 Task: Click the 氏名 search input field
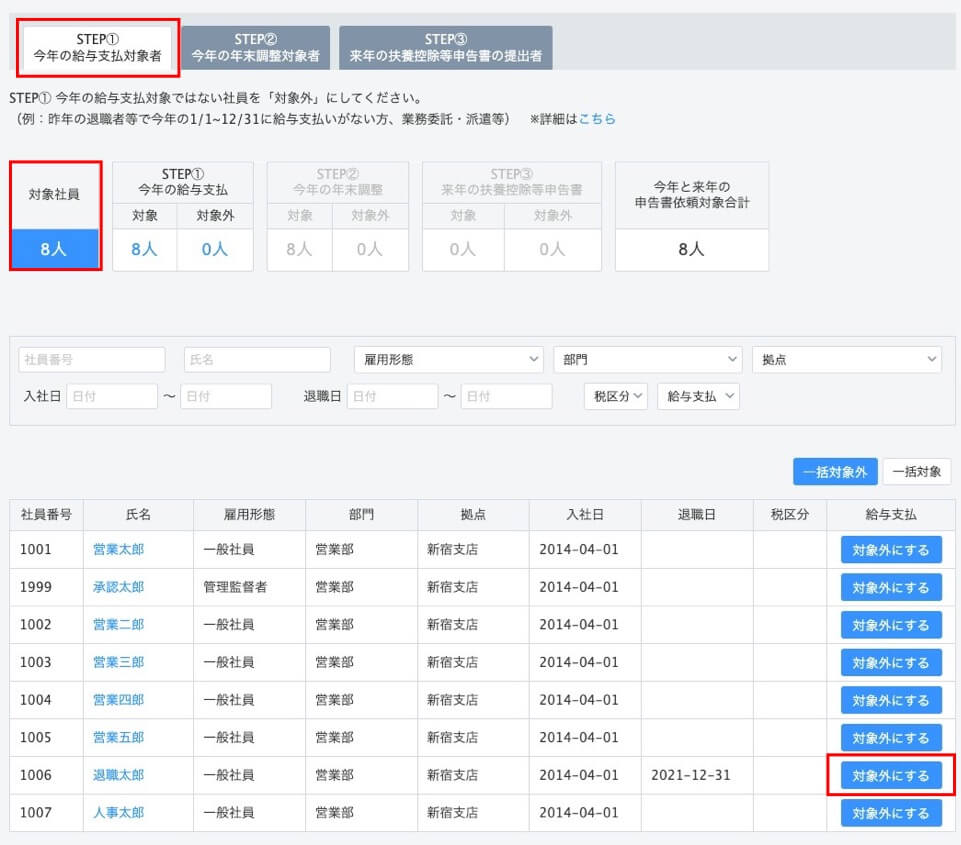257,360
